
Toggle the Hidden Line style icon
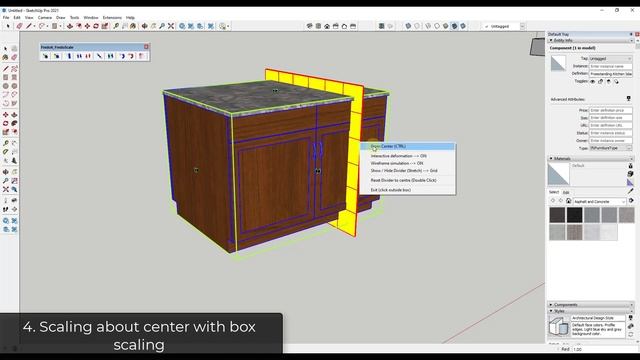(x=437, y=26)
